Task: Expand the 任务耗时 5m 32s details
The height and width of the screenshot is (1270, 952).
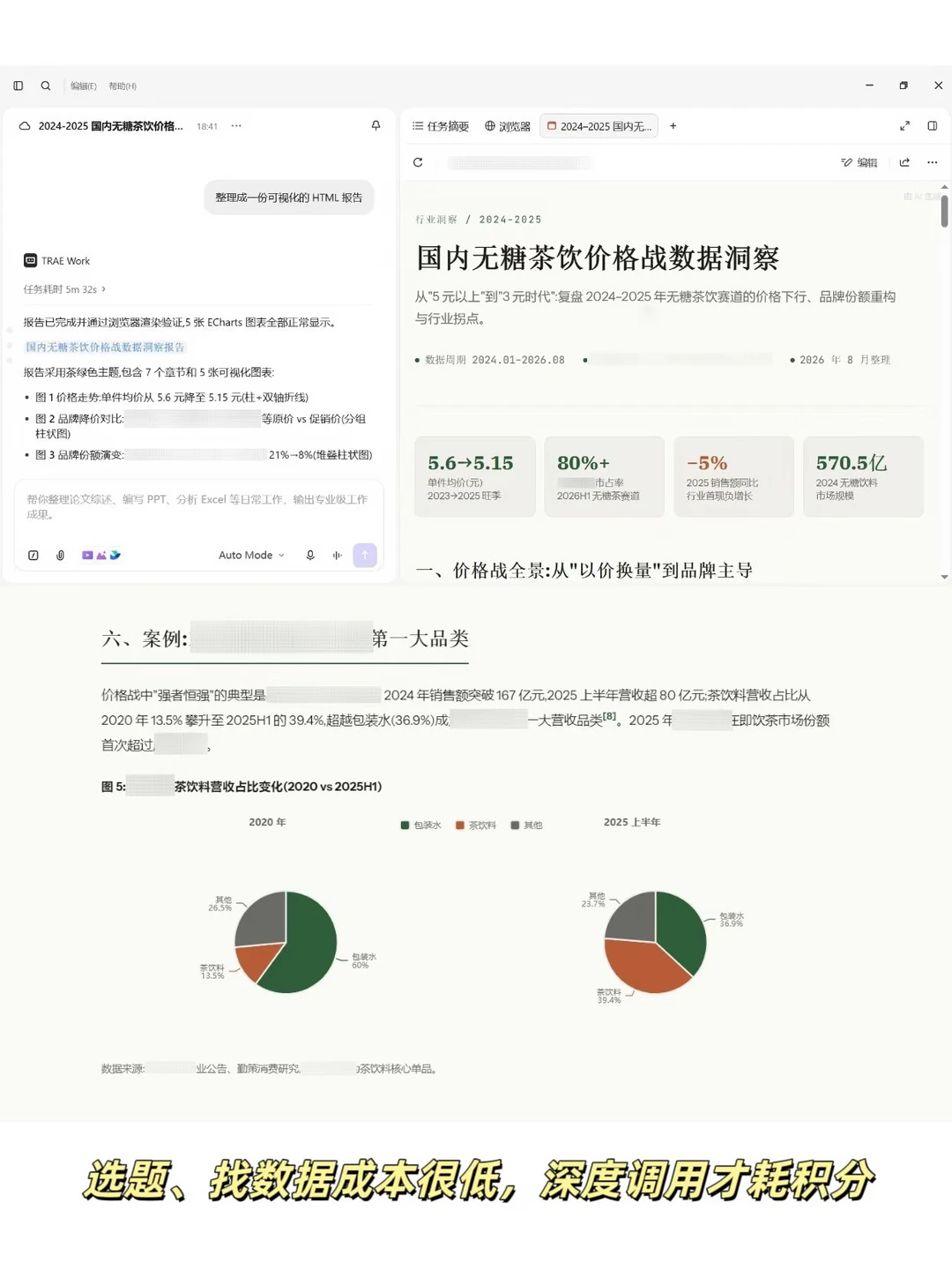Action: click(x=64, y=289)
